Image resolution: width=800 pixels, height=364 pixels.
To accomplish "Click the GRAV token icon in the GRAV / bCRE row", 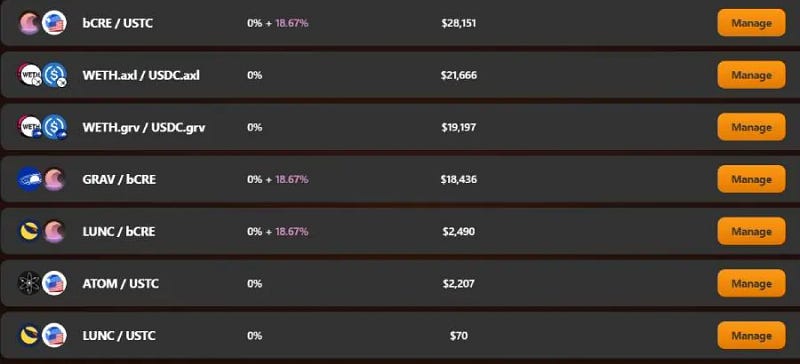I will click(30, 180).
